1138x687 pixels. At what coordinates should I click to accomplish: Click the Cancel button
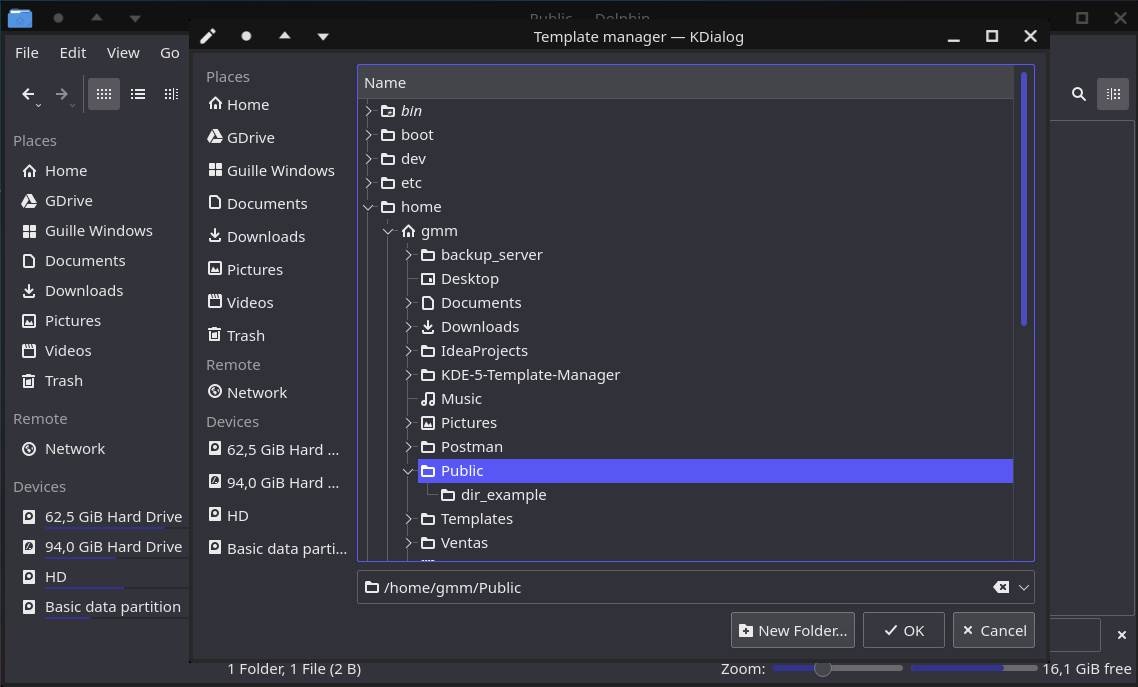point(994,630)
